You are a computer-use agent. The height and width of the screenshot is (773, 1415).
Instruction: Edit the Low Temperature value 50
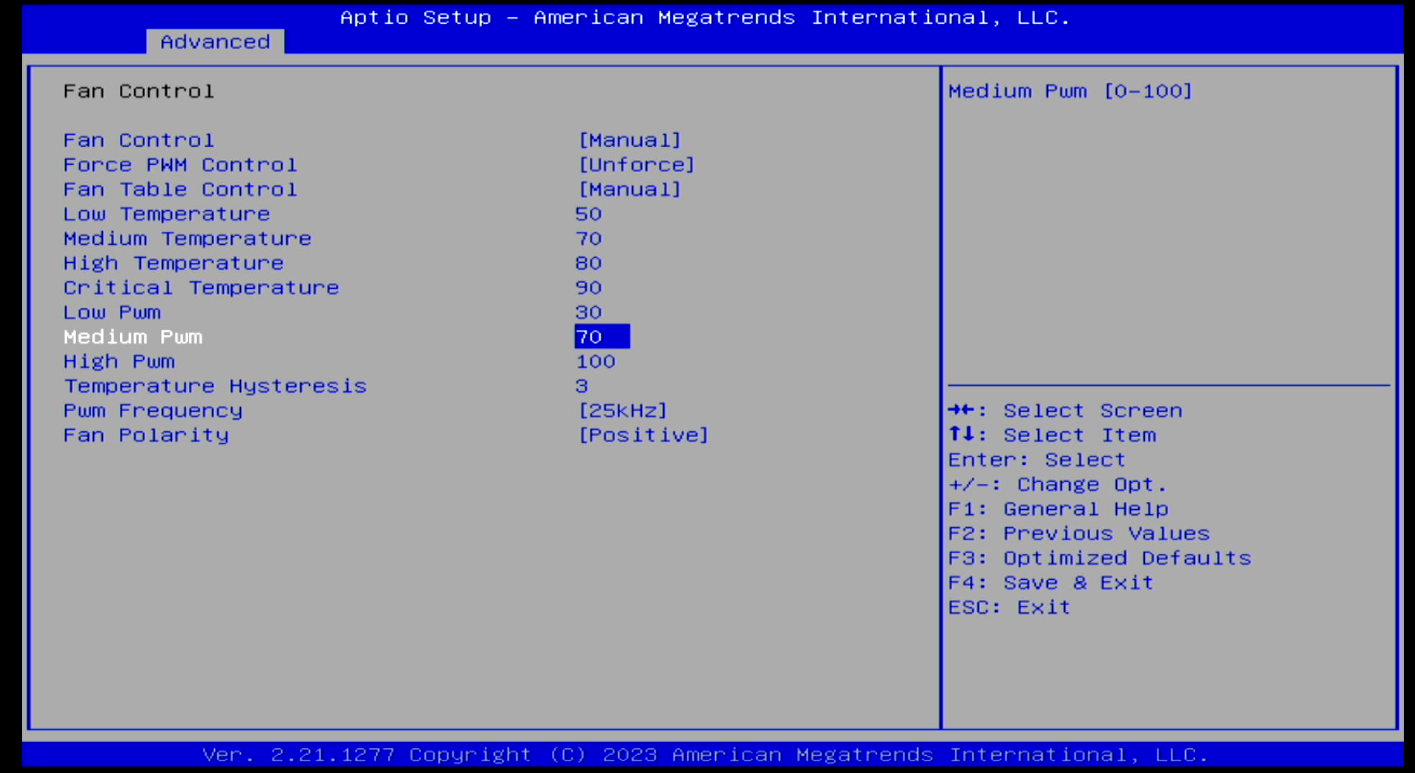[x=588, y=214]
